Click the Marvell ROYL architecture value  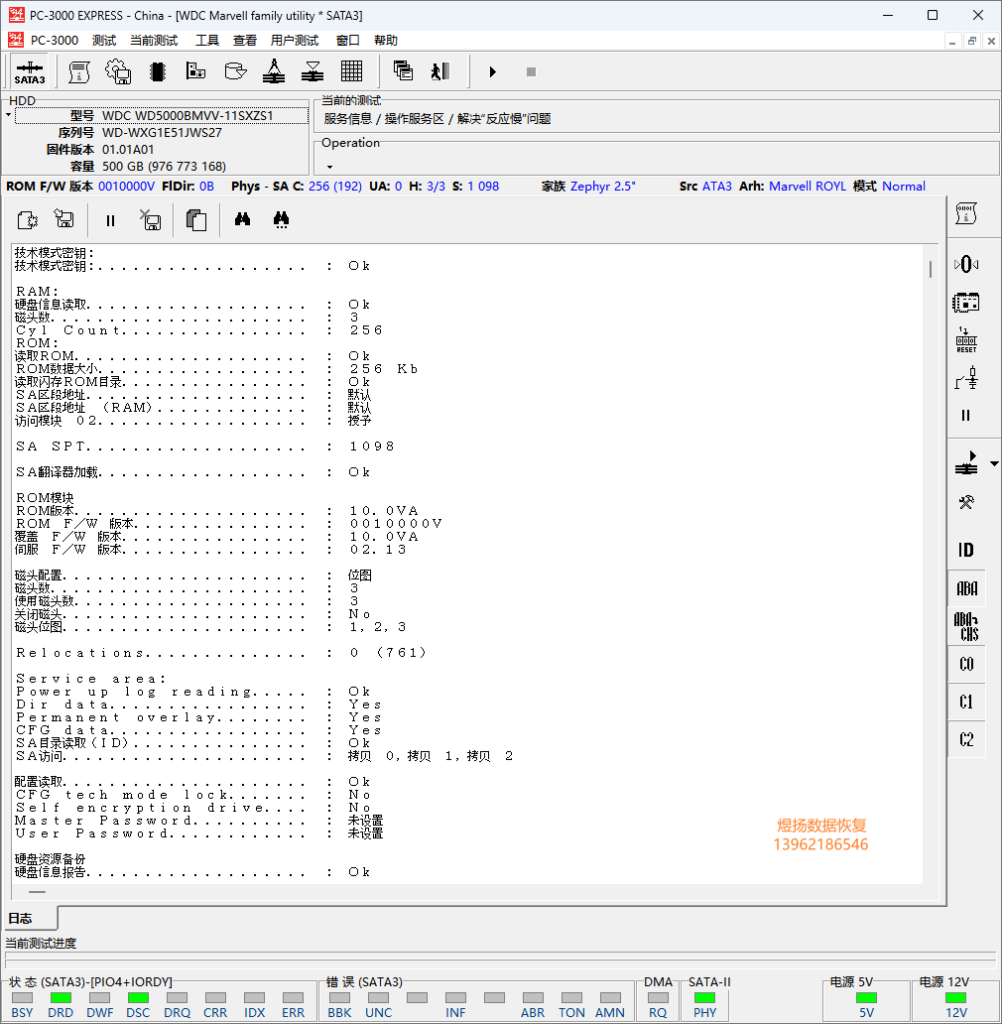(807, 186)
